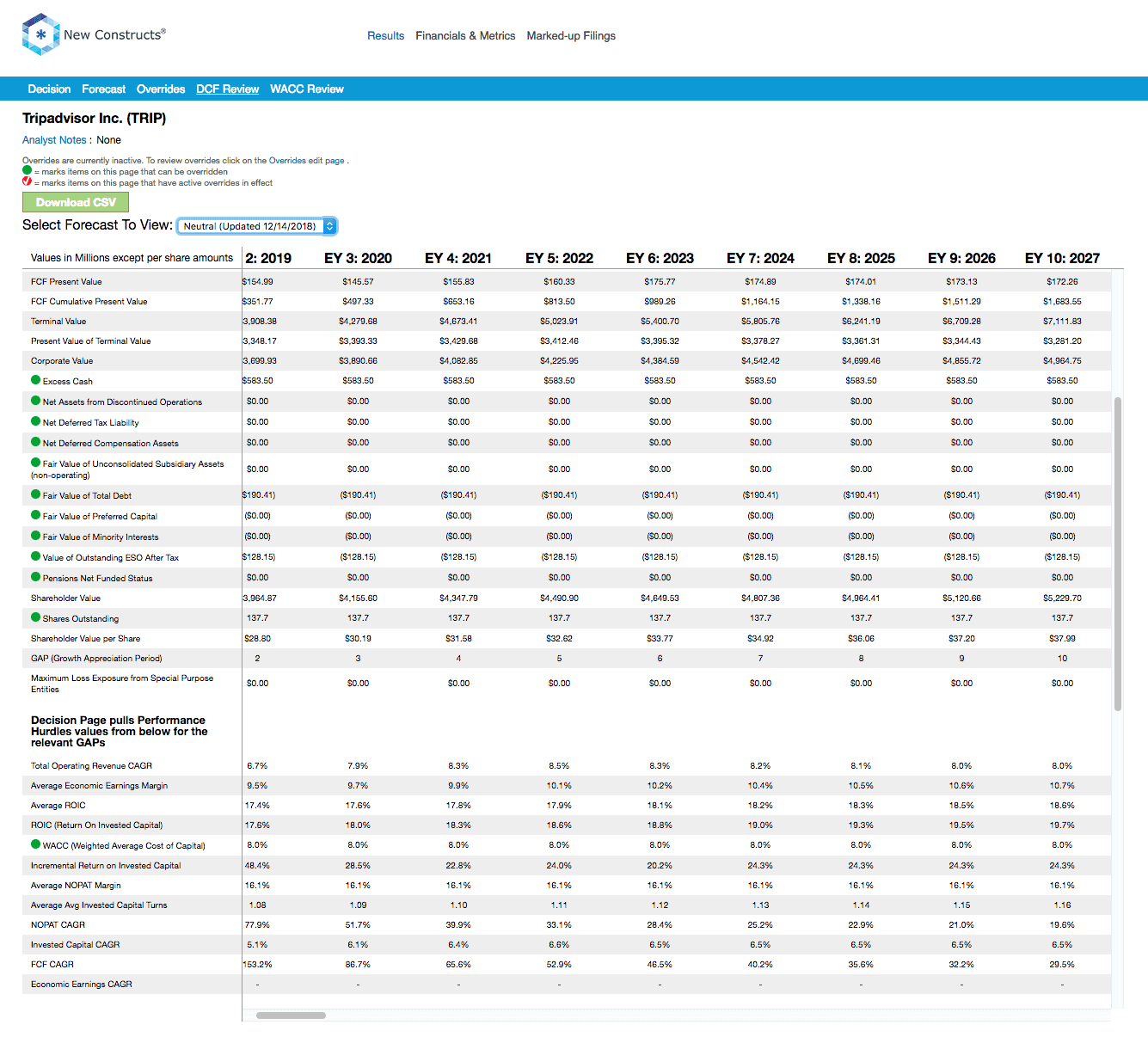This screenshot has width=1148, height=1037.
Task: Open Marked-up Filings
Action: coord(571,35)
